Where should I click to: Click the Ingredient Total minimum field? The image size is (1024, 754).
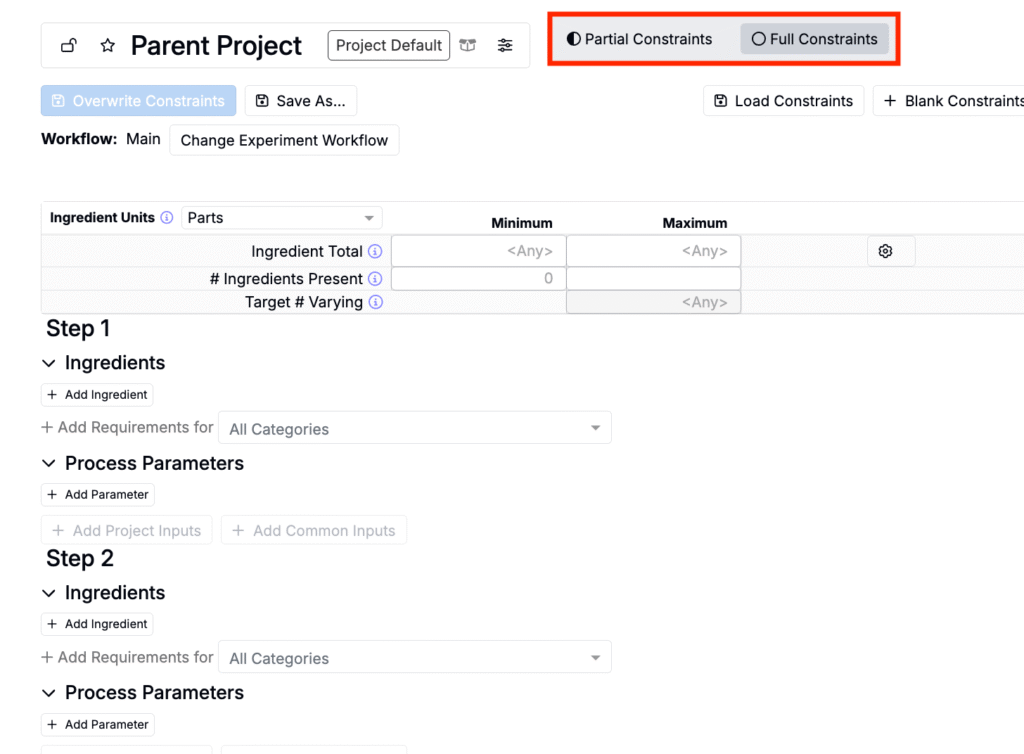(478, 251)
